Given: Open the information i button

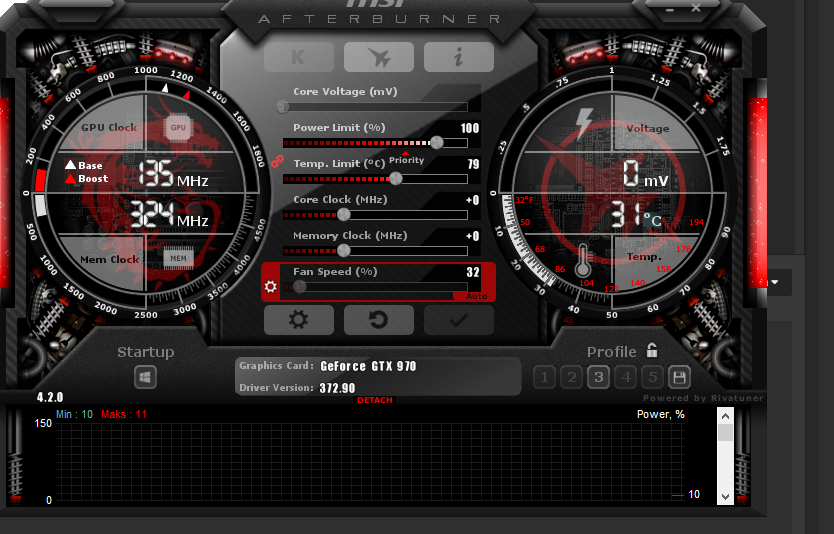Looking at the screenshot, I should pyautogui.click(x=458, y=57).
